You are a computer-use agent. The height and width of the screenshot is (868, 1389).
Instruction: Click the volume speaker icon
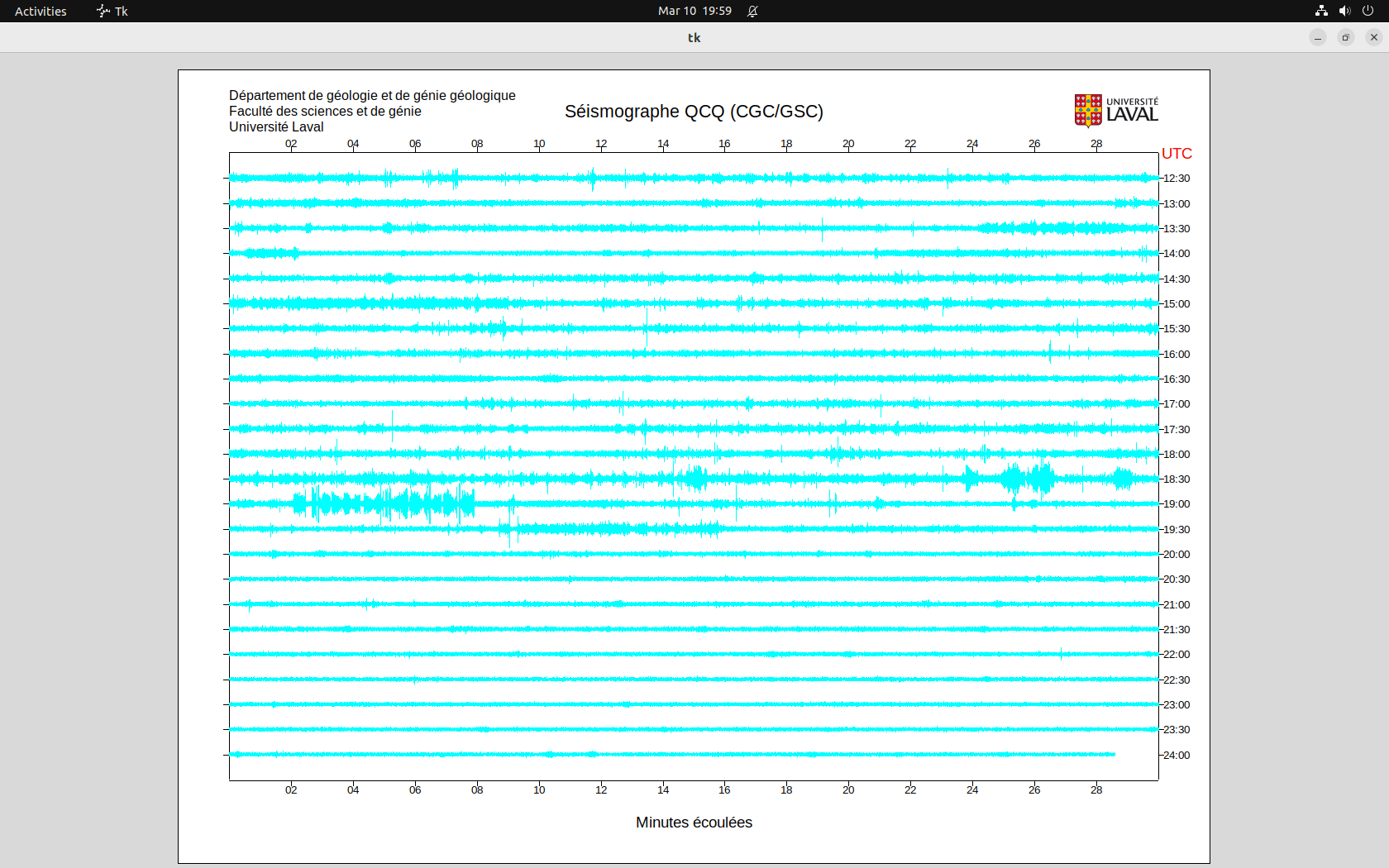1344,11
